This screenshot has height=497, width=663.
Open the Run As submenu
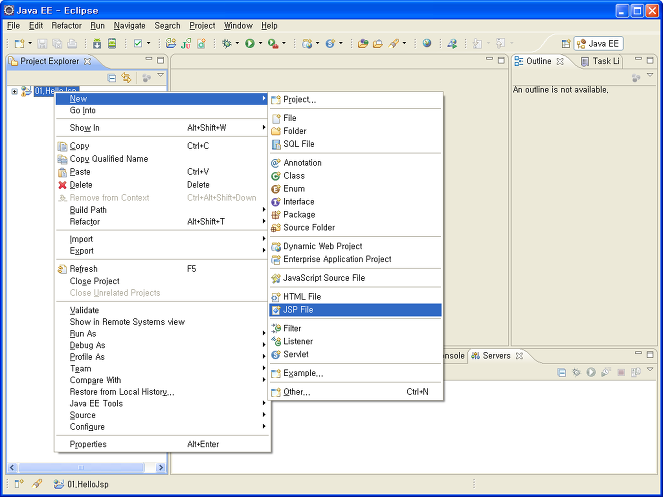pyautogui.click(x=162, y=334)
